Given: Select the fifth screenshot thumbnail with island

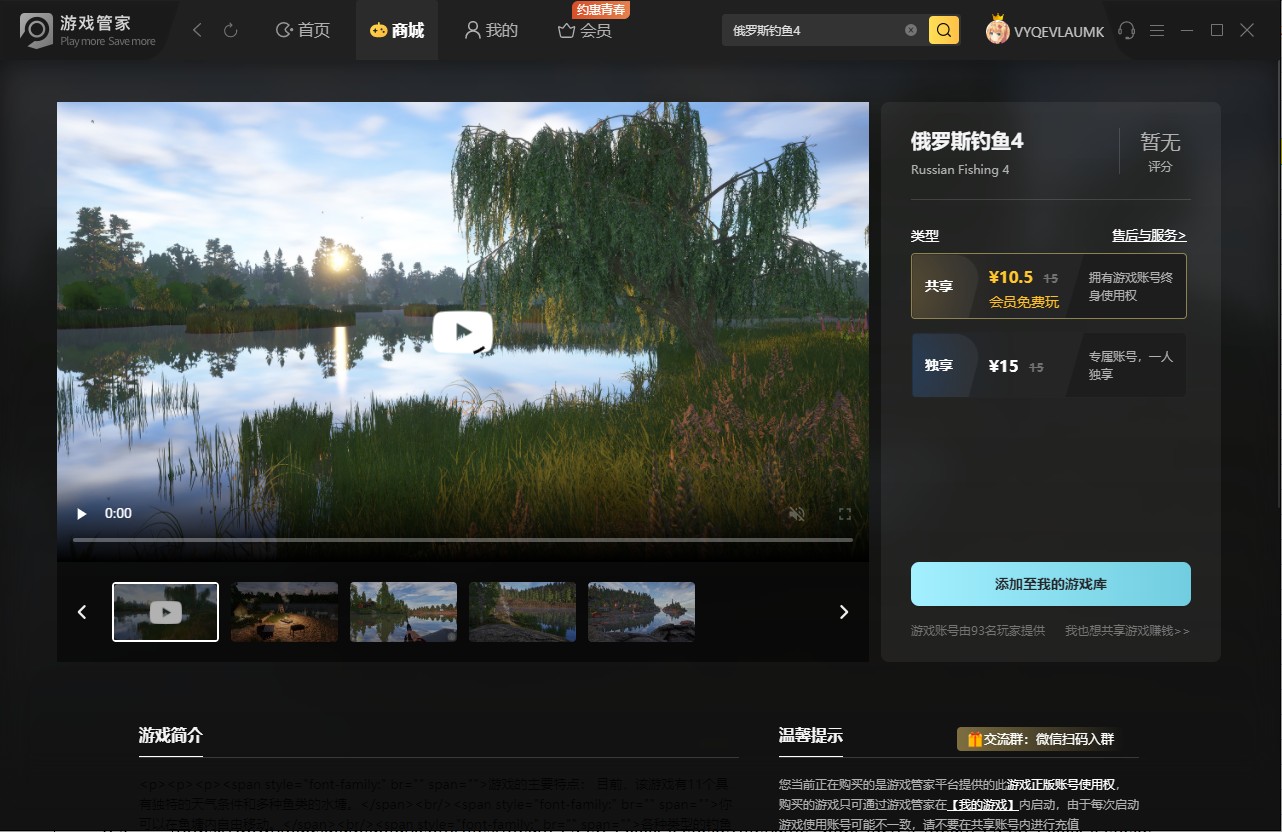Looking at the screenshot, I should 642,612.
